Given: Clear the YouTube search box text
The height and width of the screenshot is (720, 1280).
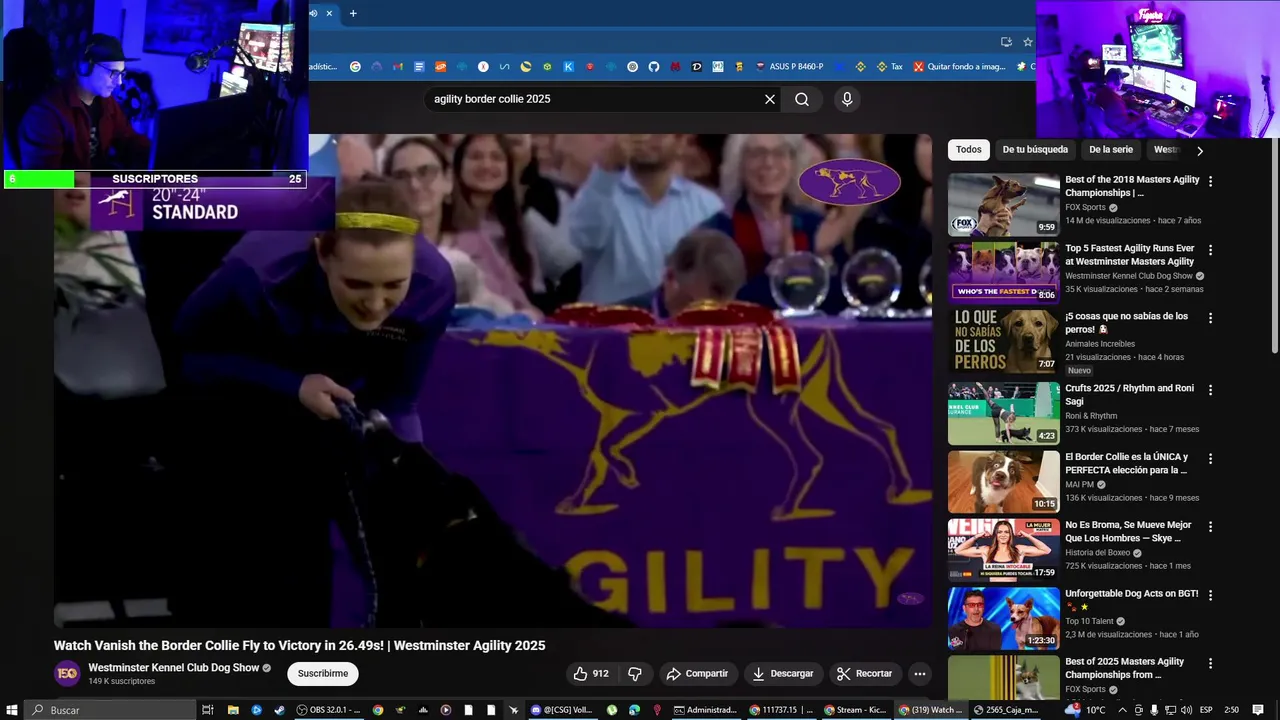Looking at the screenshot, I should tap(770, 99).
